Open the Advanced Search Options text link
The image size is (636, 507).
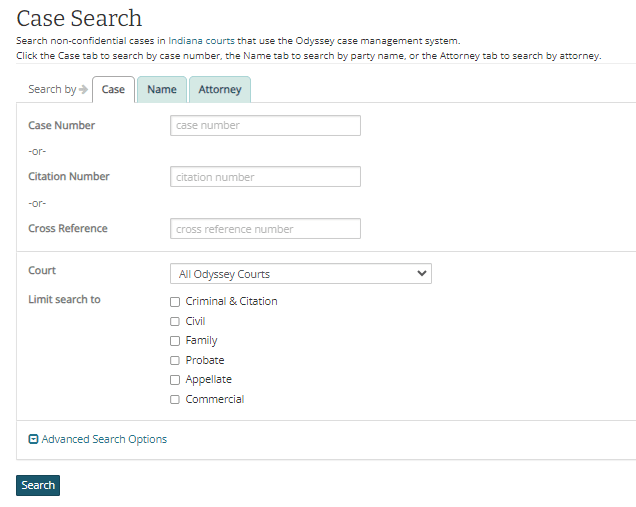tap(104, 439)
